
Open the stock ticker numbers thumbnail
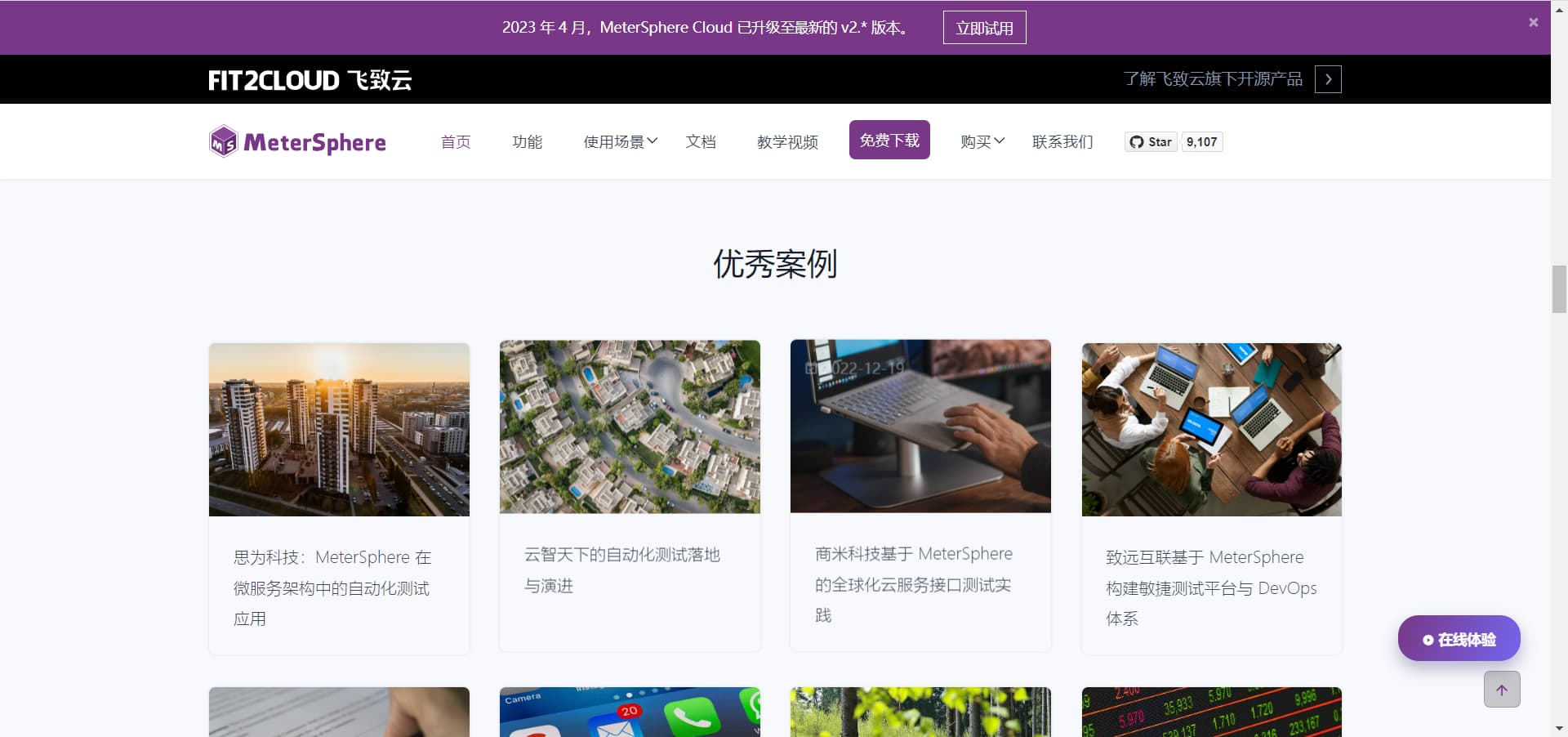point(1212,712)
